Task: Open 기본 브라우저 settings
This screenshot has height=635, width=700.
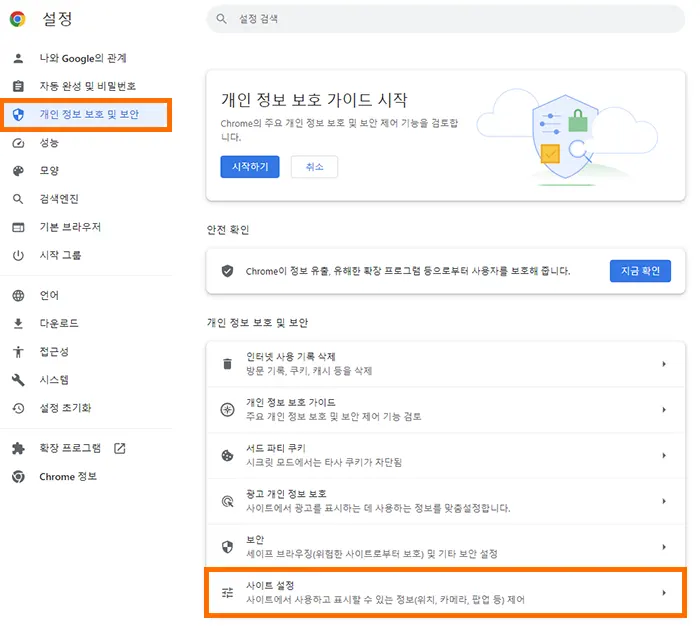Action: click(70, 227)
